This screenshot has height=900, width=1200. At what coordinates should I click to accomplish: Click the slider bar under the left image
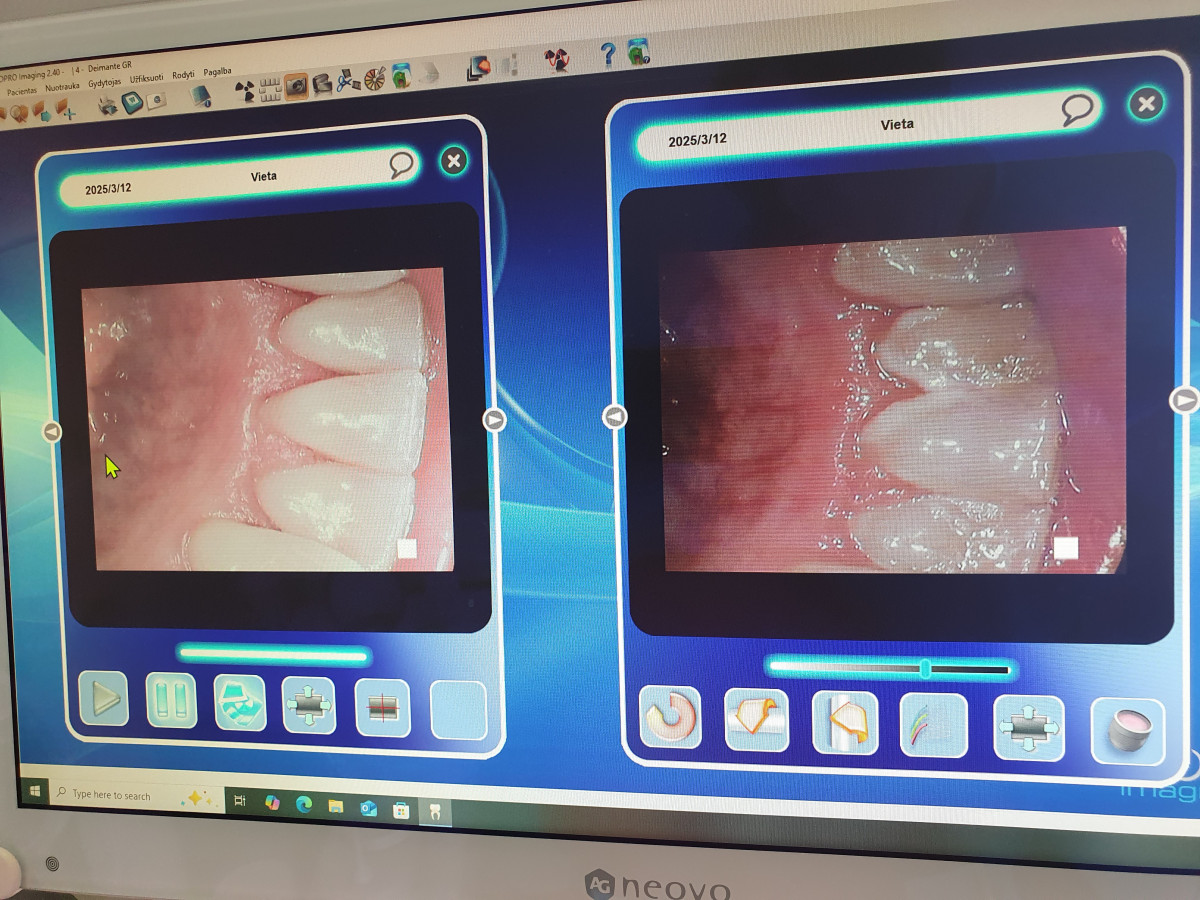click(x=274, y=656)
